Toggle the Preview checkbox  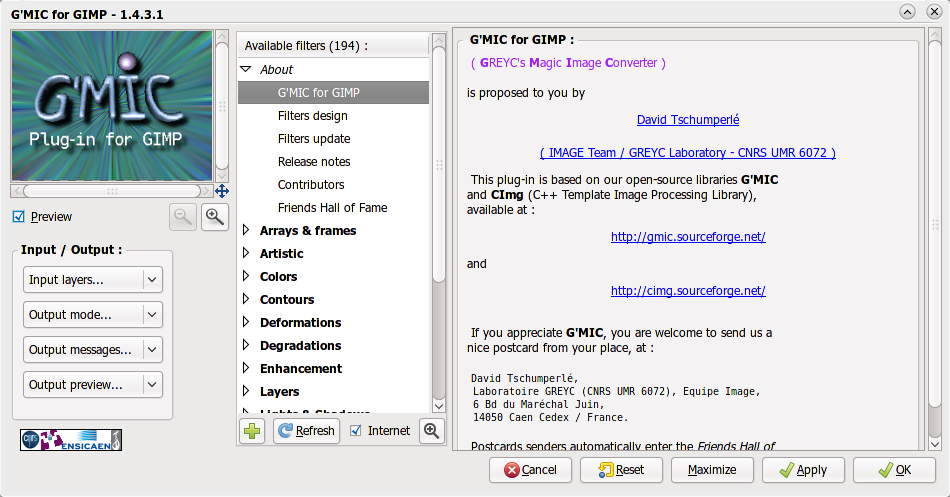(x=19, y=216)
